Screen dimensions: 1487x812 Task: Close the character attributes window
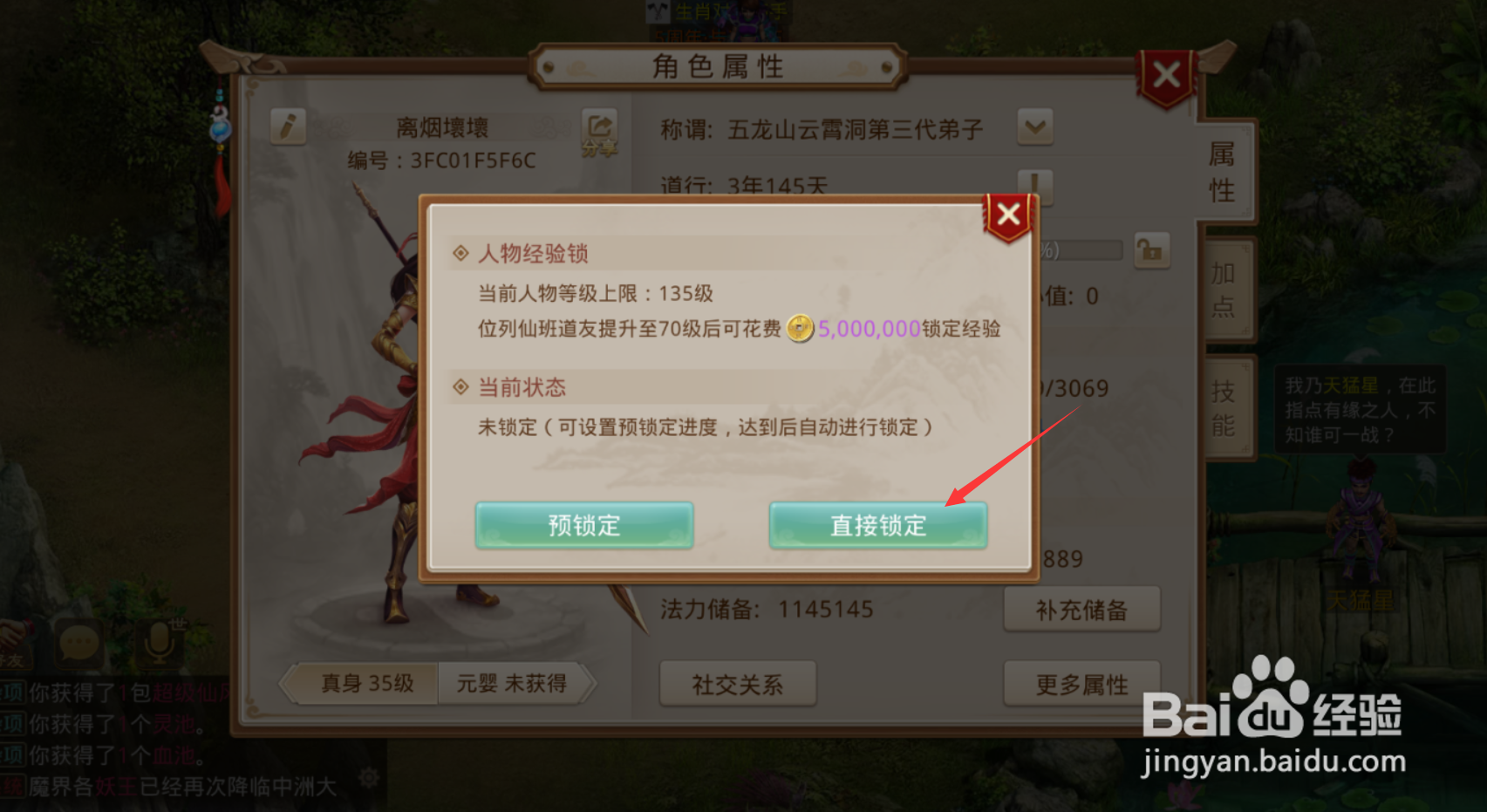pyautogui.click(x=1167, y=77)
